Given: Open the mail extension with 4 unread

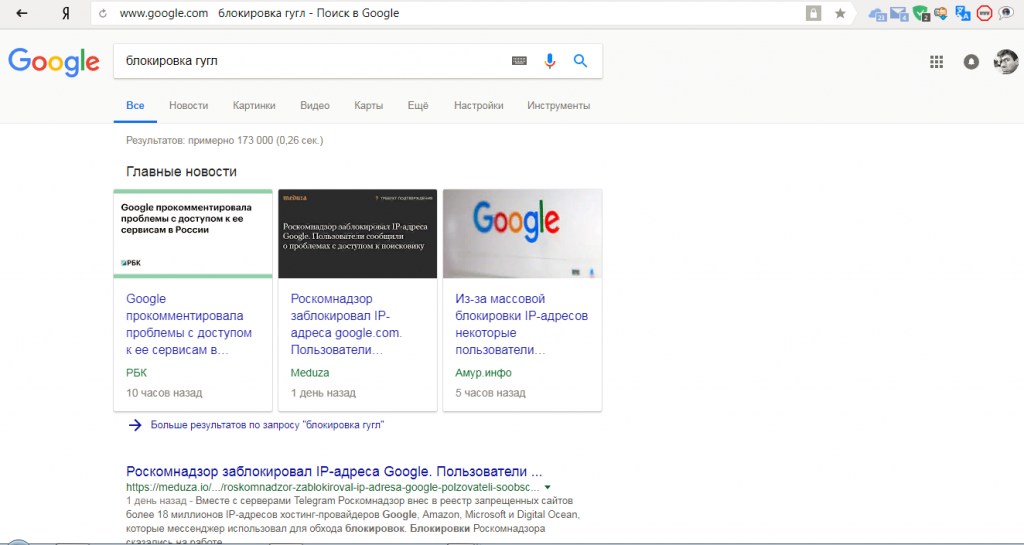Looking at the screenshot, I should pyautogui.click(x=899, y=13).
